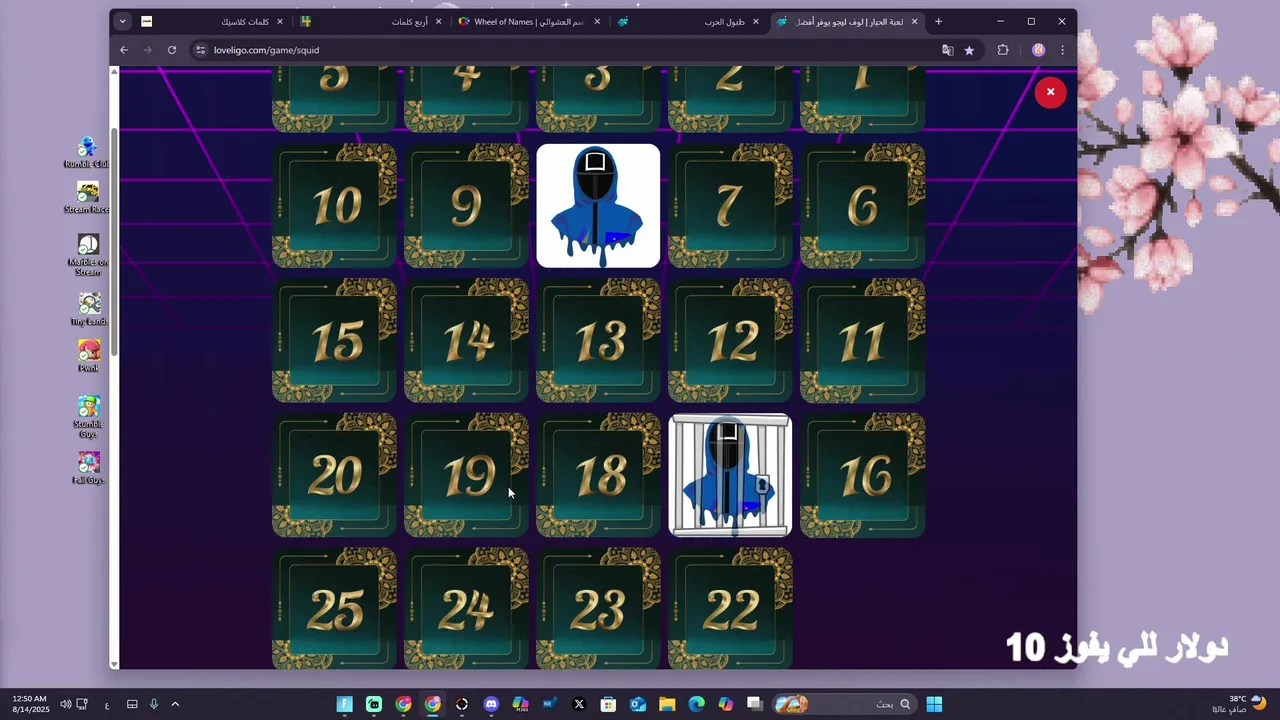Open the tab search dropdown
The height and width of the screenshot is (720, 1280).
click(x=122, y=21)
